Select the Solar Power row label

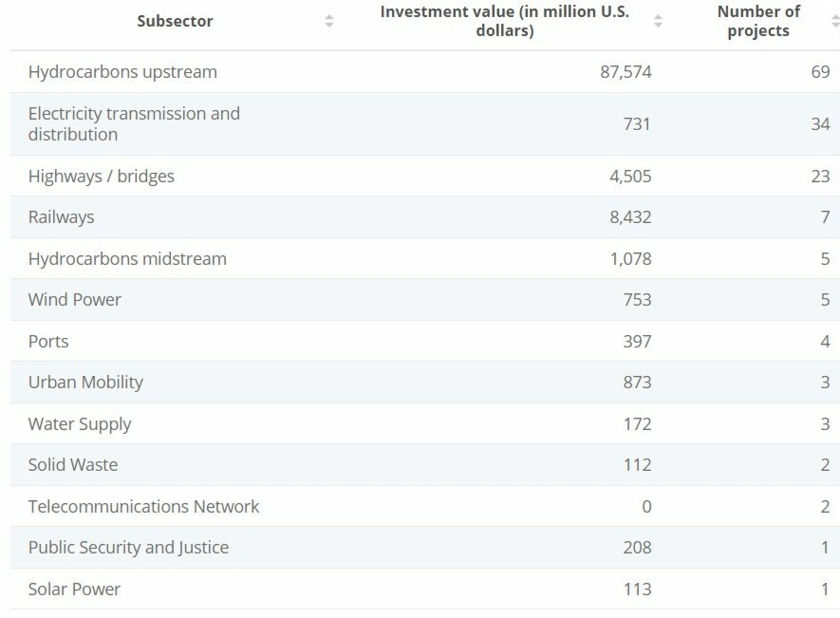(x=74, y=589)
